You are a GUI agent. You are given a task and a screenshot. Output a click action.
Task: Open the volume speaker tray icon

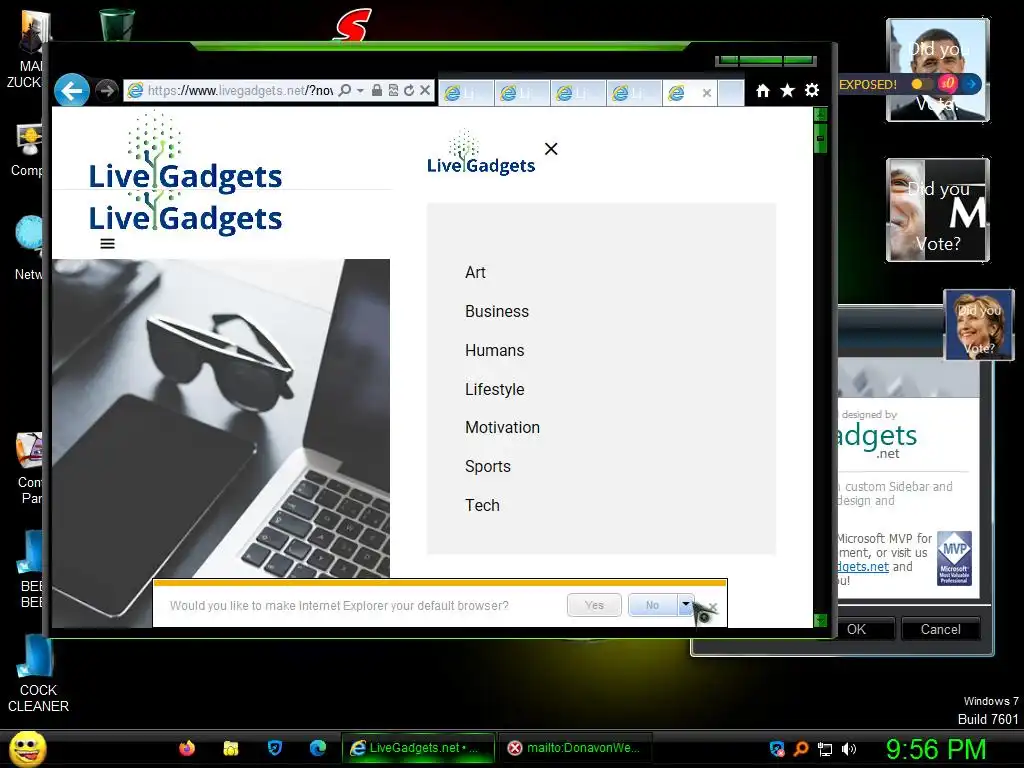click(x=849, y=749)
